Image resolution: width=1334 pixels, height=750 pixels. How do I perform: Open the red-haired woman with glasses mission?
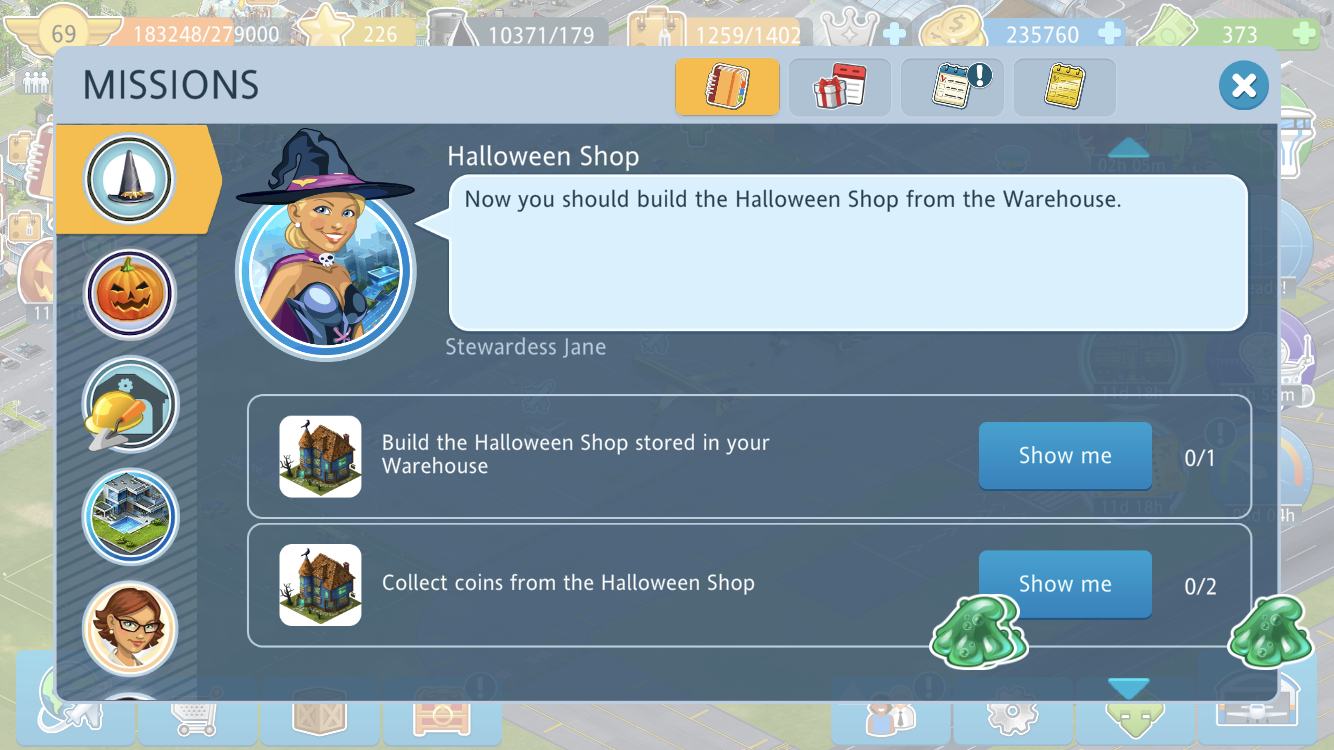pos(130,628)
